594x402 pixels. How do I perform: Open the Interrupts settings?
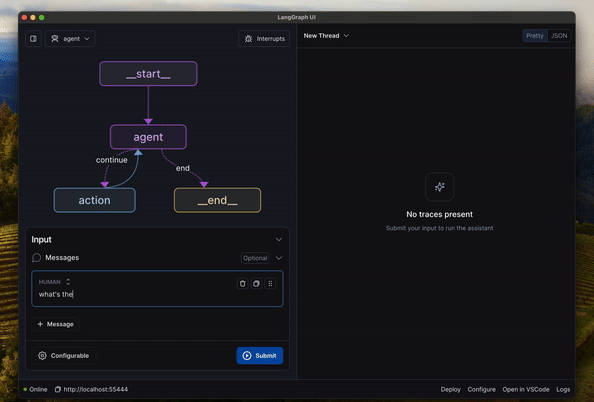click(264, 39)
